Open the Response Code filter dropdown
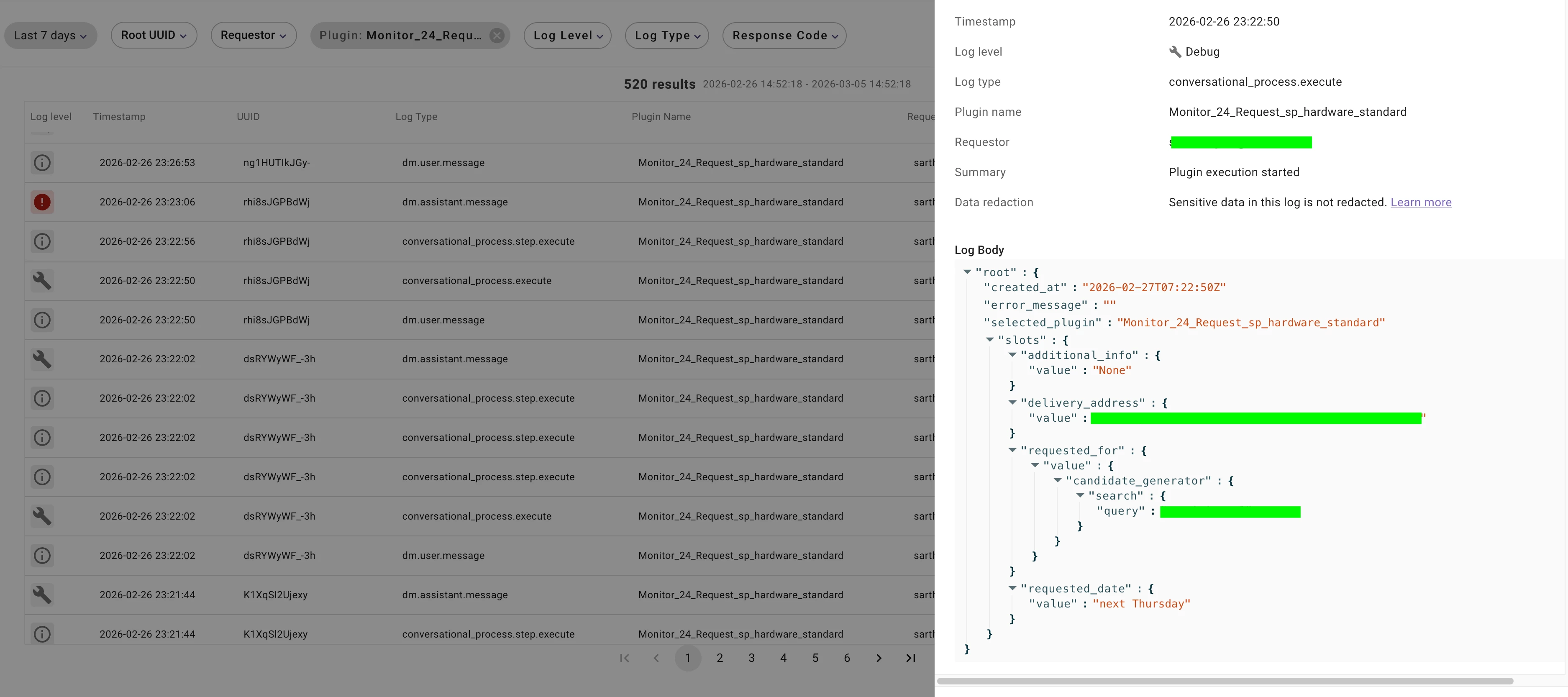 click(784, 35)
